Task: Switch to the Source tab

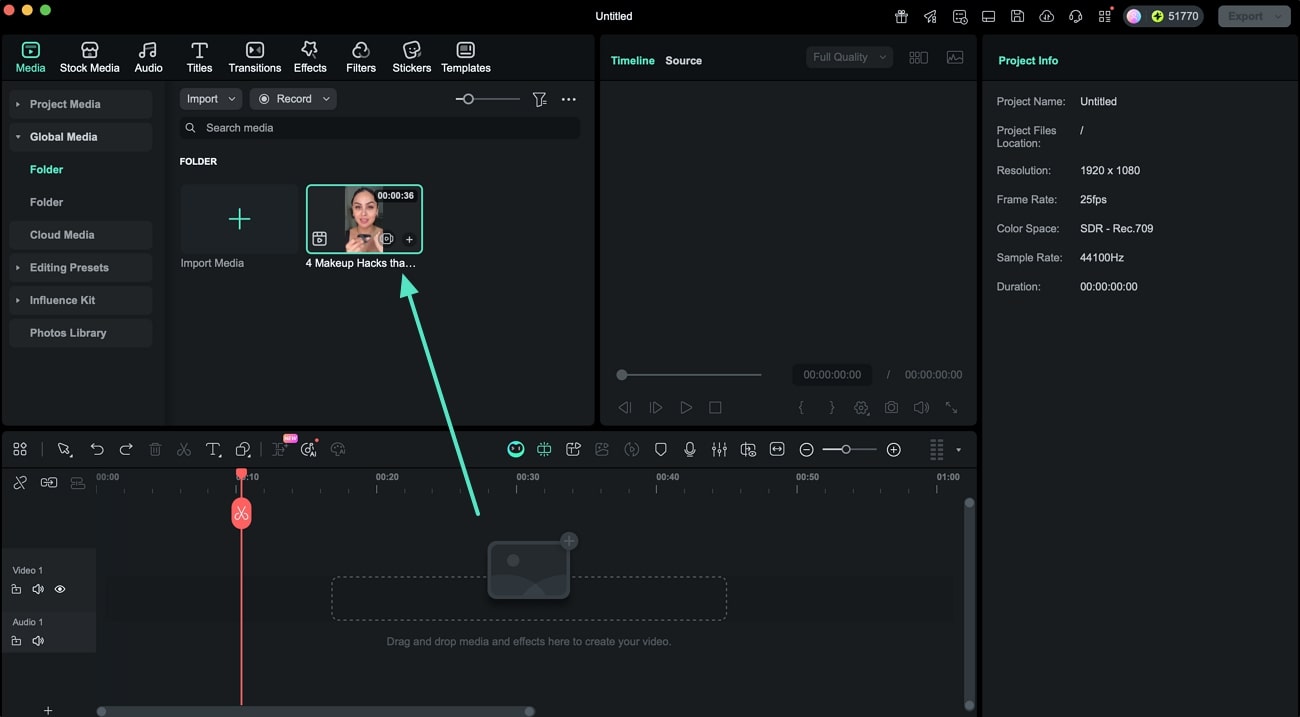Action: 683,60
